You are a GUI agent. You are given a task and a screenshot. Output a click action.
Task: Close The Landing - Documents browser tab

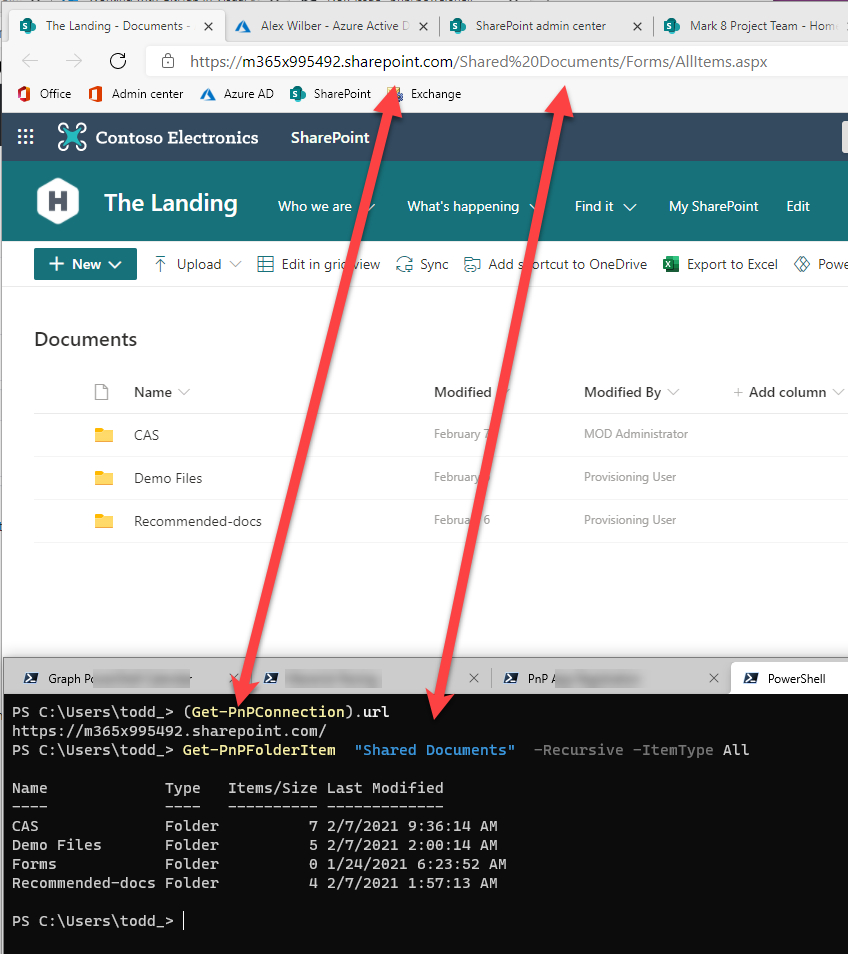(208, 26)
